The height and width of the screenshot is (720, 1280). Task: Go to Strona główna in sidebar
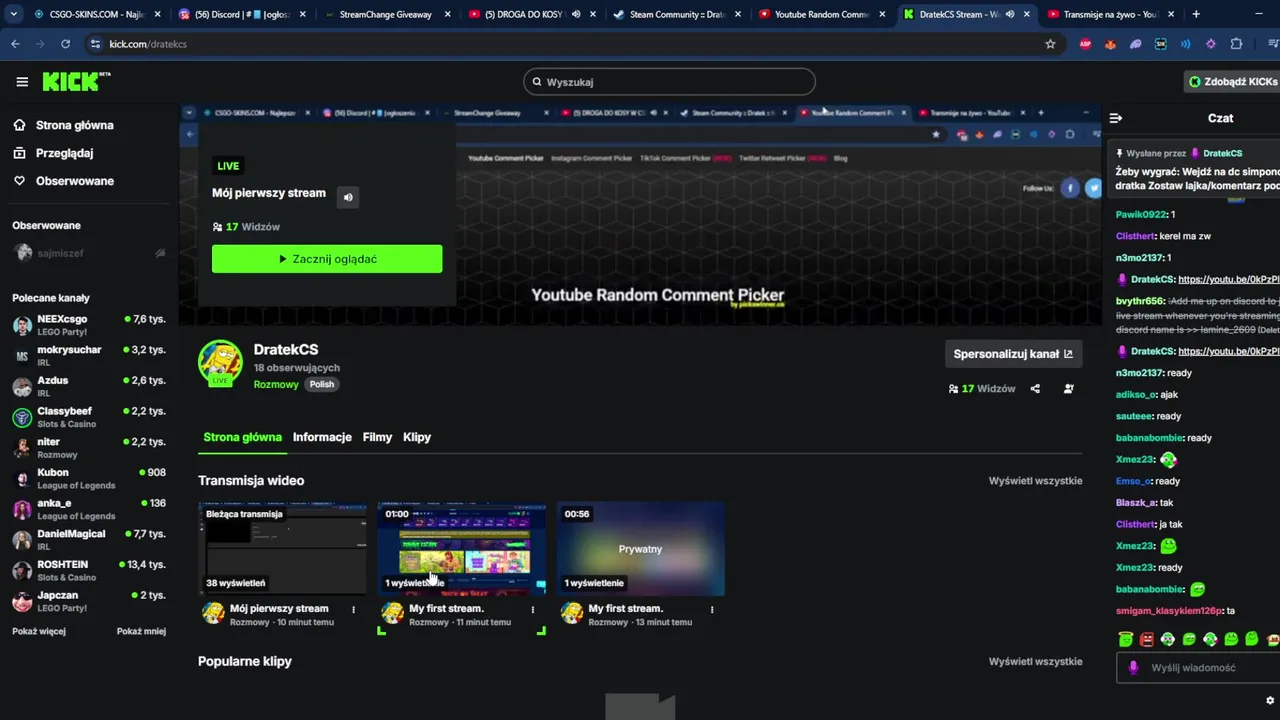(x=64, y=125)
